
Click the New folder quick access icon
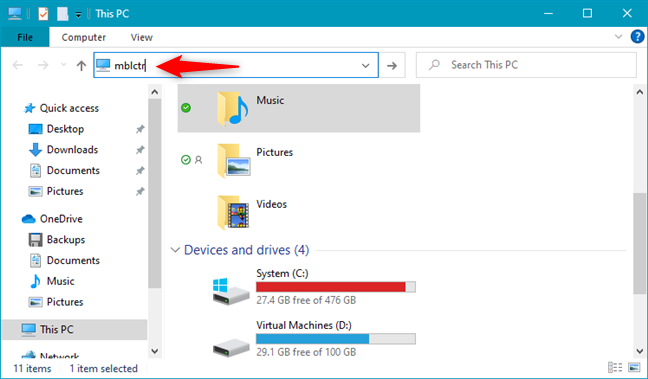pos(62,14)
